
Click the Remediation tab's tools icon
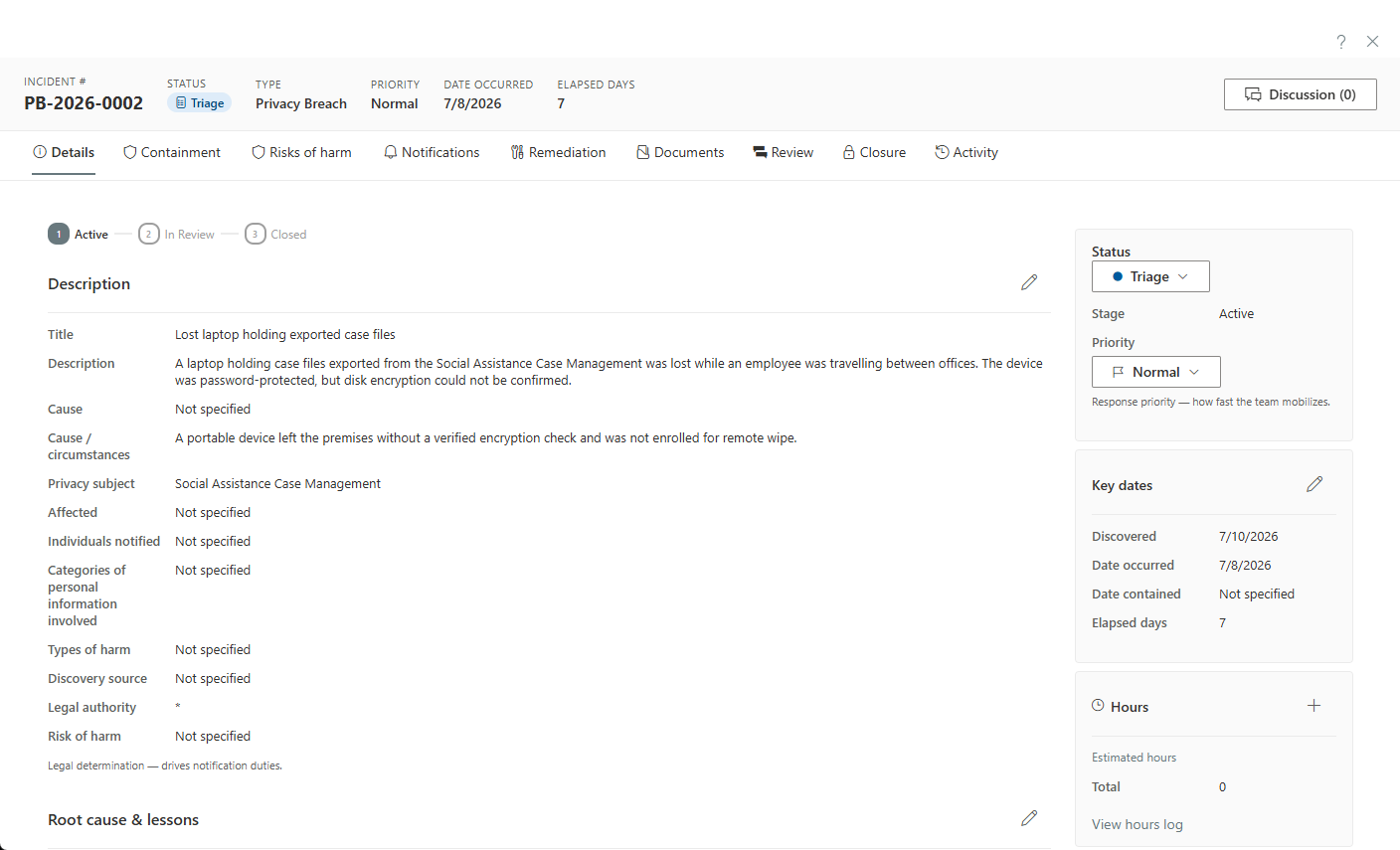[517, 152]
